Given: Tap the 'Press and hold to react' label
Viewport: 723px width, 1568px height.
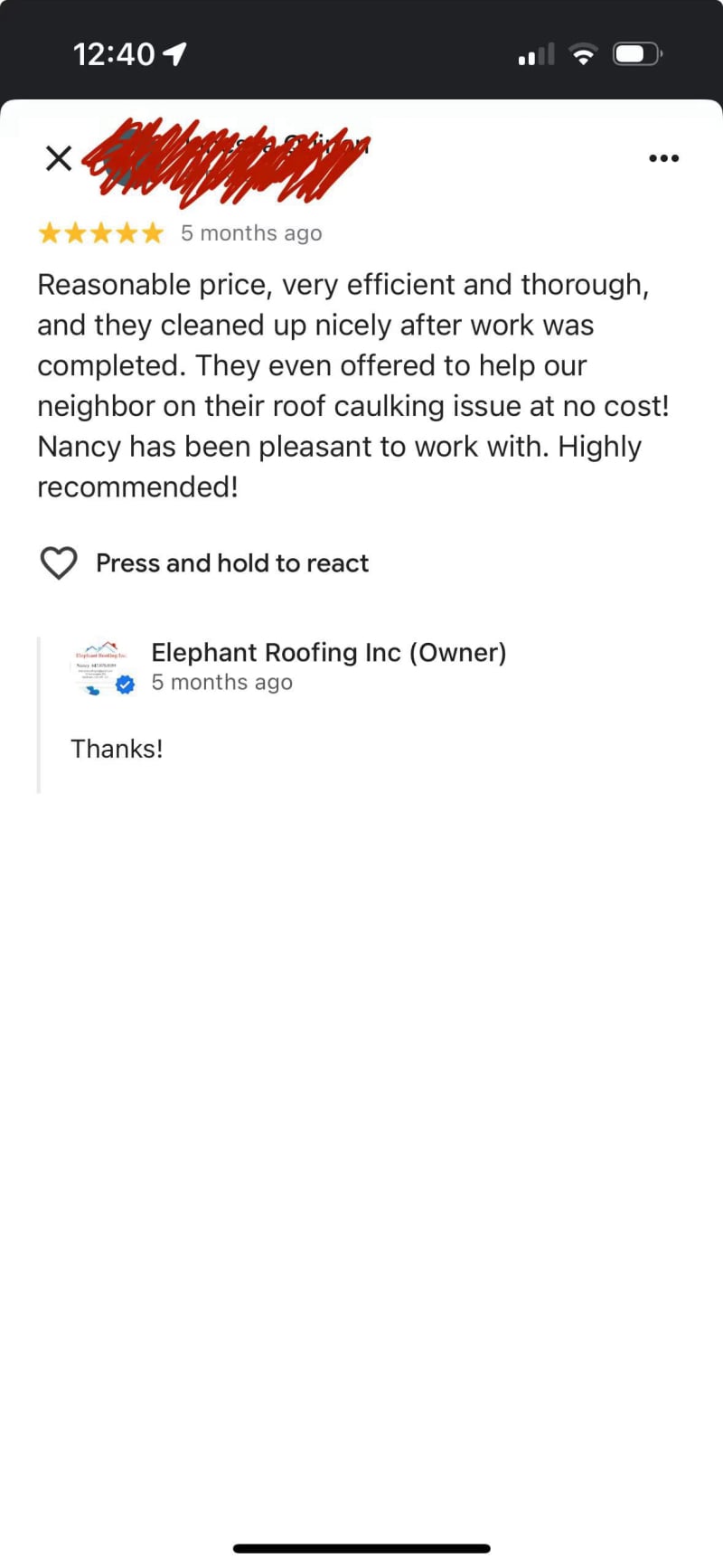Looking at the screenshot, I should 232,563.
